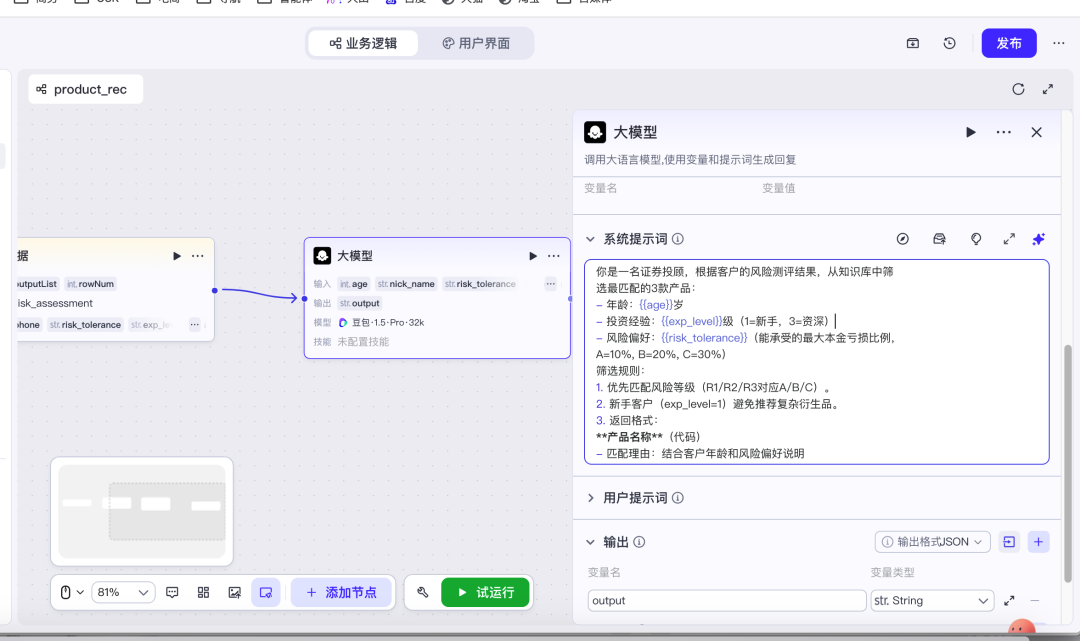This screenshot has width=1080, height=641.
Task: Toggle the minimap display button
Action: (266, 592)
